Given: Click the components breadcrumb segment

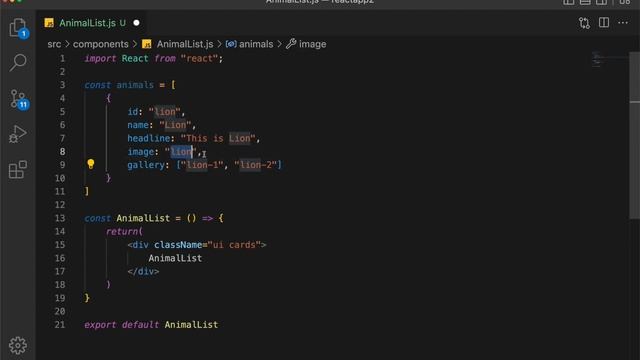Looking at the screenshot, I should point(100,44).
